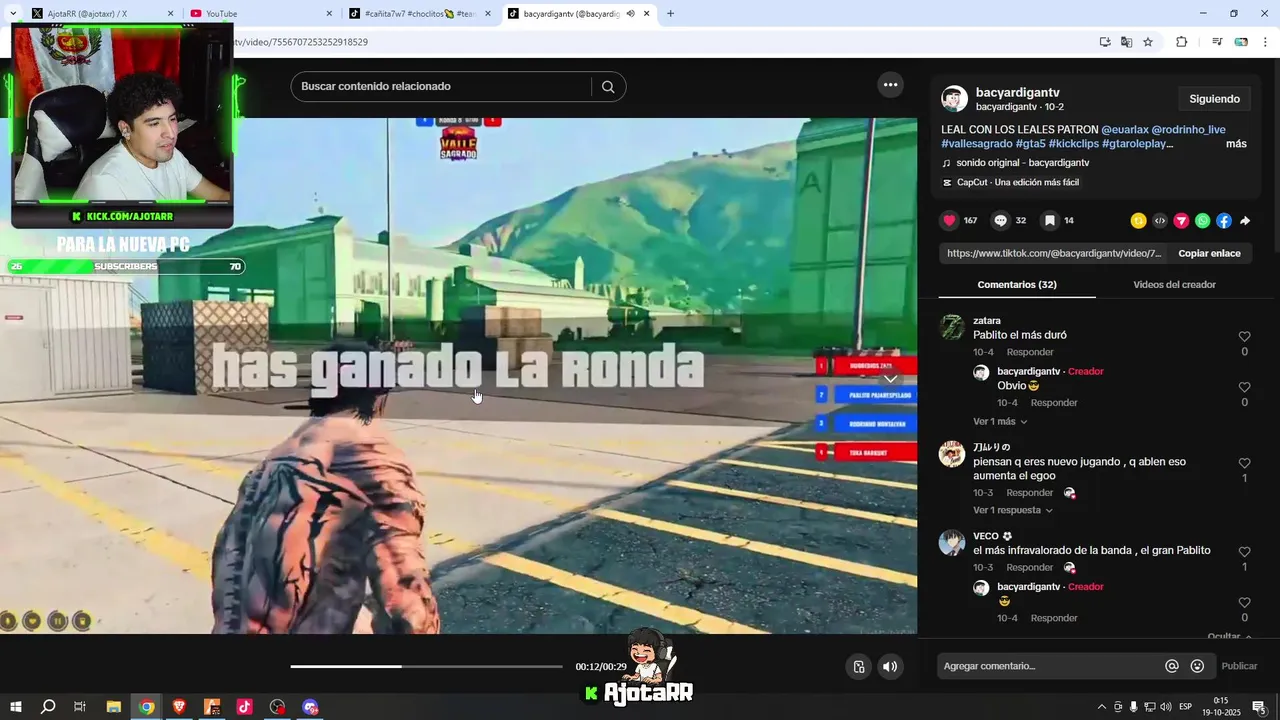Image resolution: width=1280 pixels, height=720 pixels.
Task: Share video to Facebook
Action: click(1224, 221)
